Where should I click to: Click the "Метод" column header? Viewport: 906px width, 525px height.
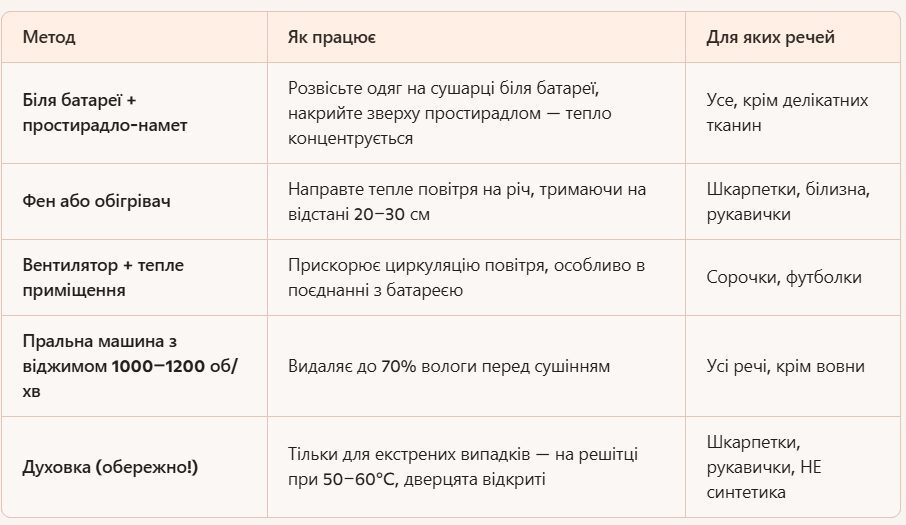pyautogui.click(x=49, y=38)
